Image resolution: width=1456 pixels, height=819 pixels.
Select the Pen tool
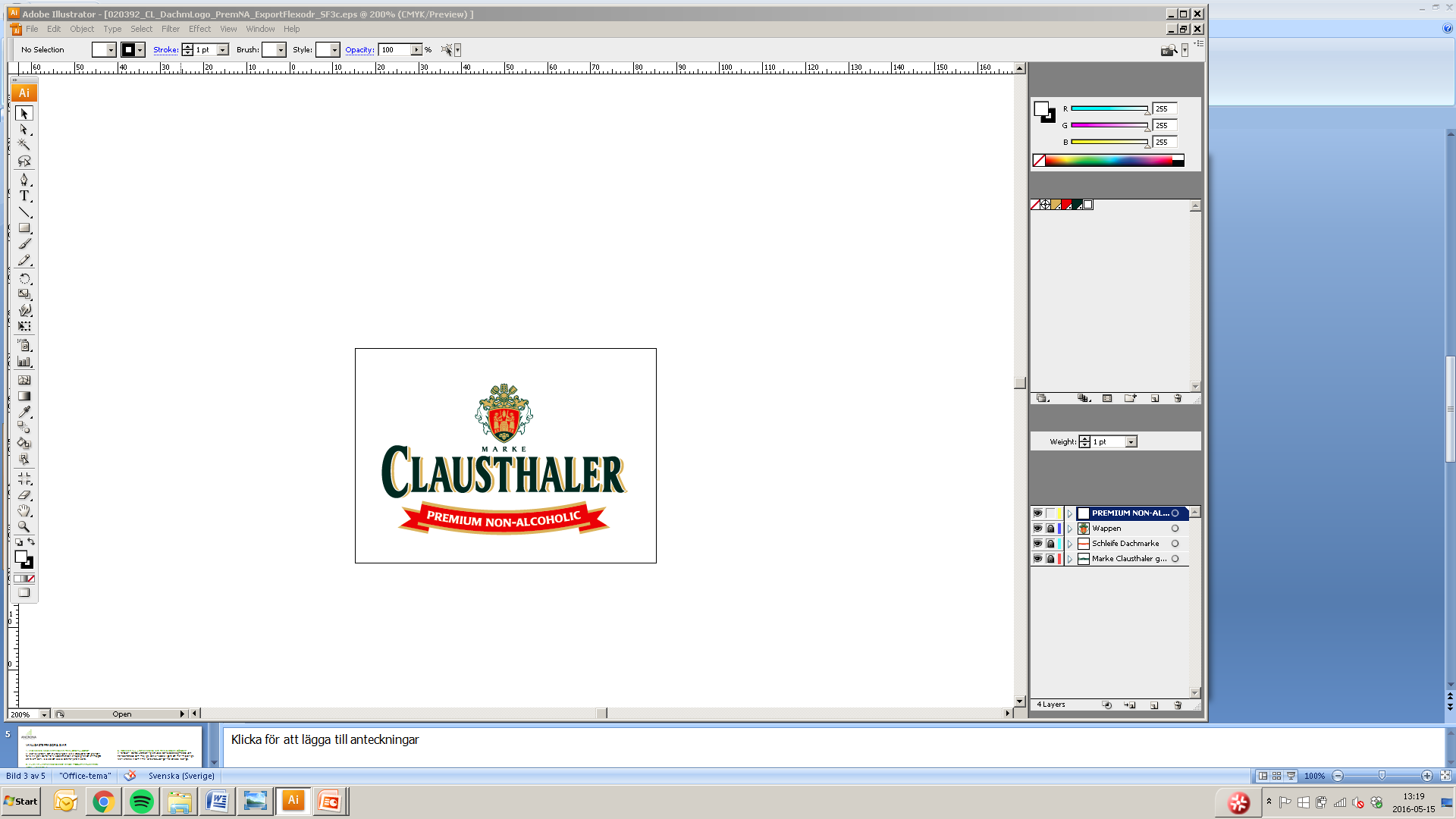(24, 180)
